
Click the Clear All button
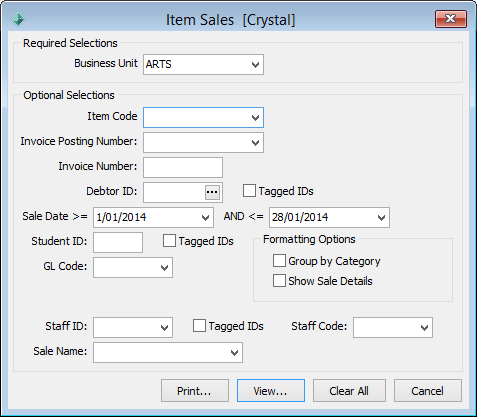point(349,390)
